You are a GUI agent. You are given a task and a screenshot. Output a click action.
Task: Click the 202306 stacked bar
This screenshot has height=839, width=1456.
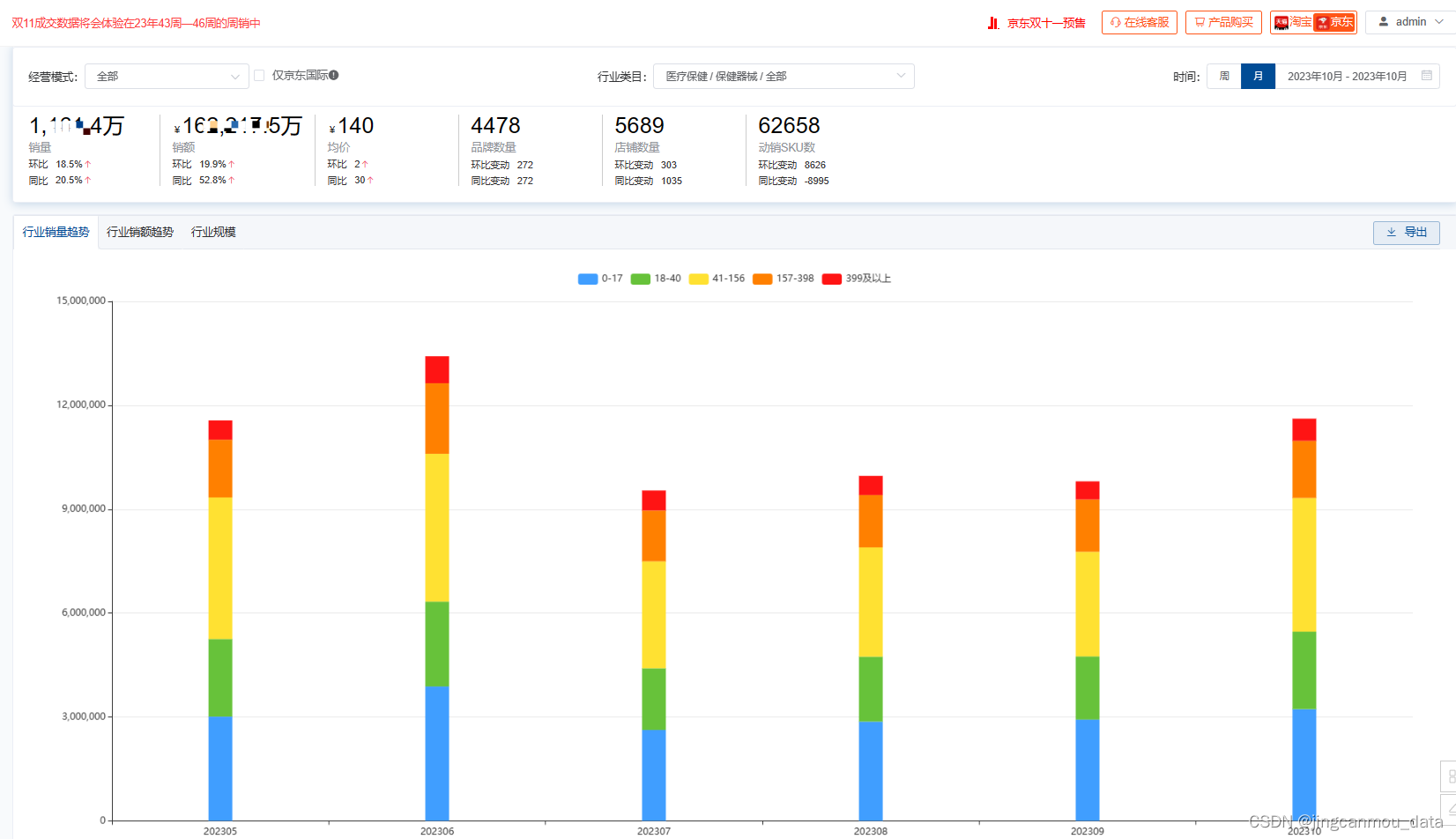coord(437,588)
